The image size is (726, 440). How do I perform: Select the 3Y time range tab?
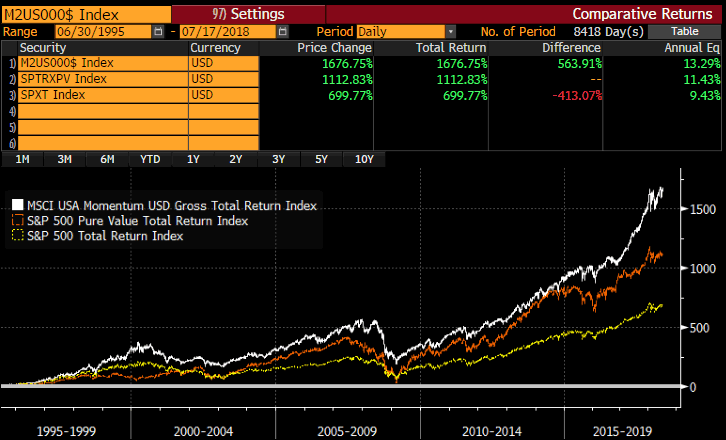coord(278,159)
